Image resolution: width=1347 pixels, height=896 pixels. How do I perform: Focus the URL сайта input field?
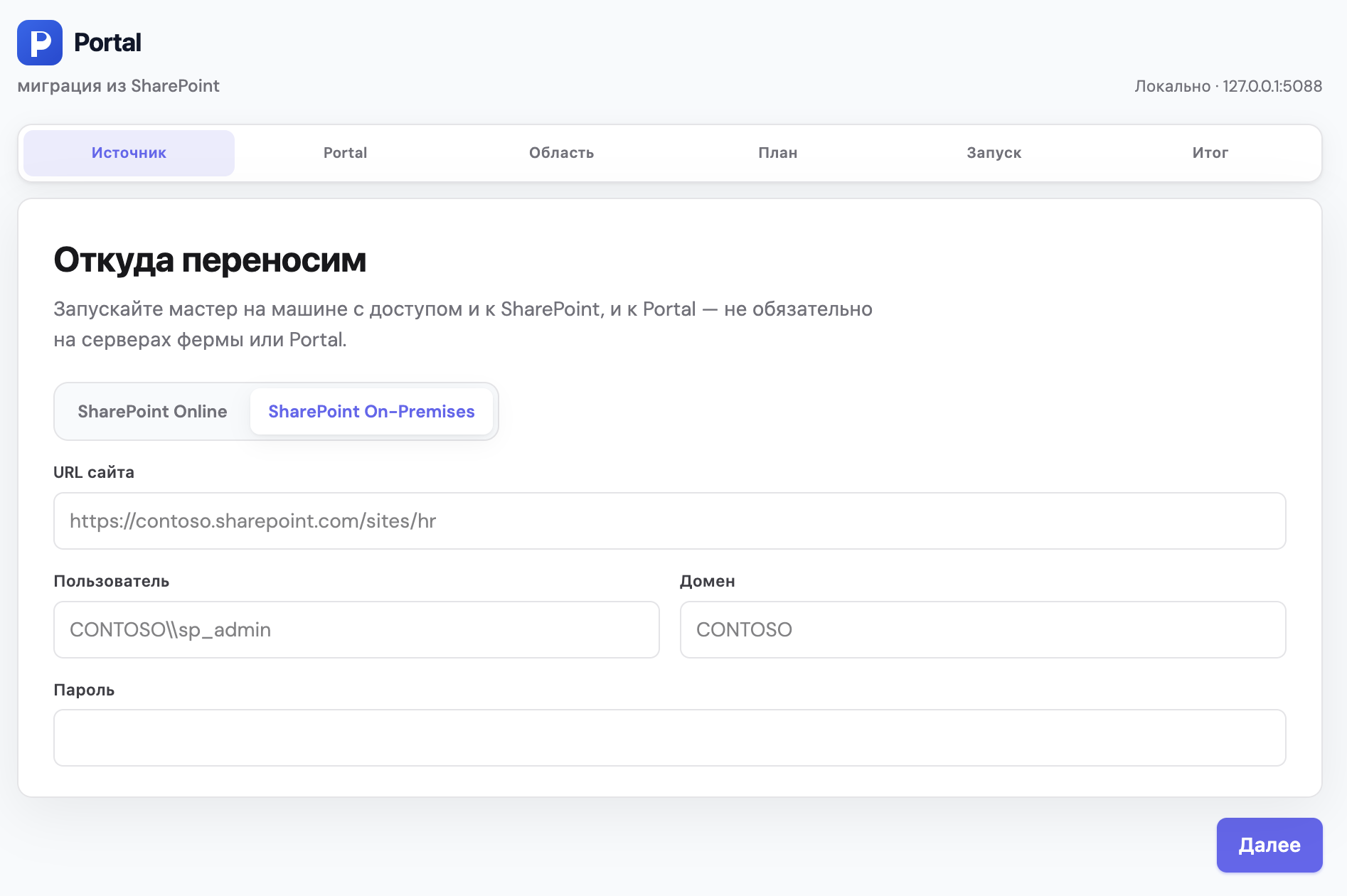(x=669, y=521)
